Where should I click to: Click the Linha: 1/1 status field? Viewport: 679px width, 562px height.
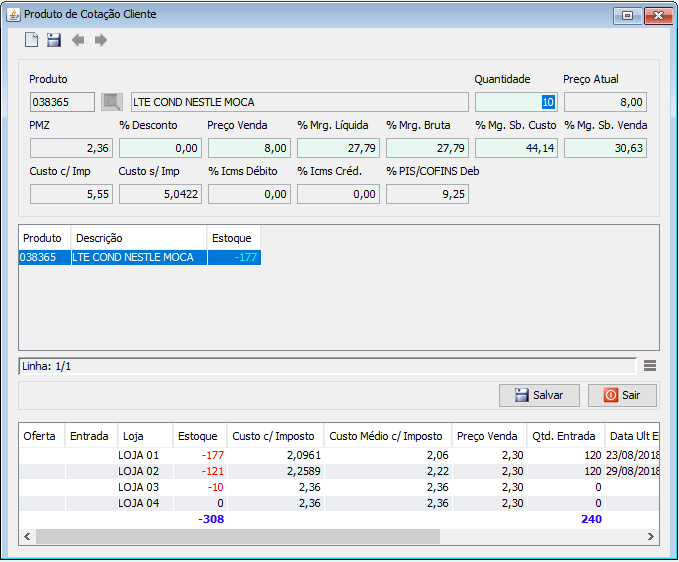327,366
